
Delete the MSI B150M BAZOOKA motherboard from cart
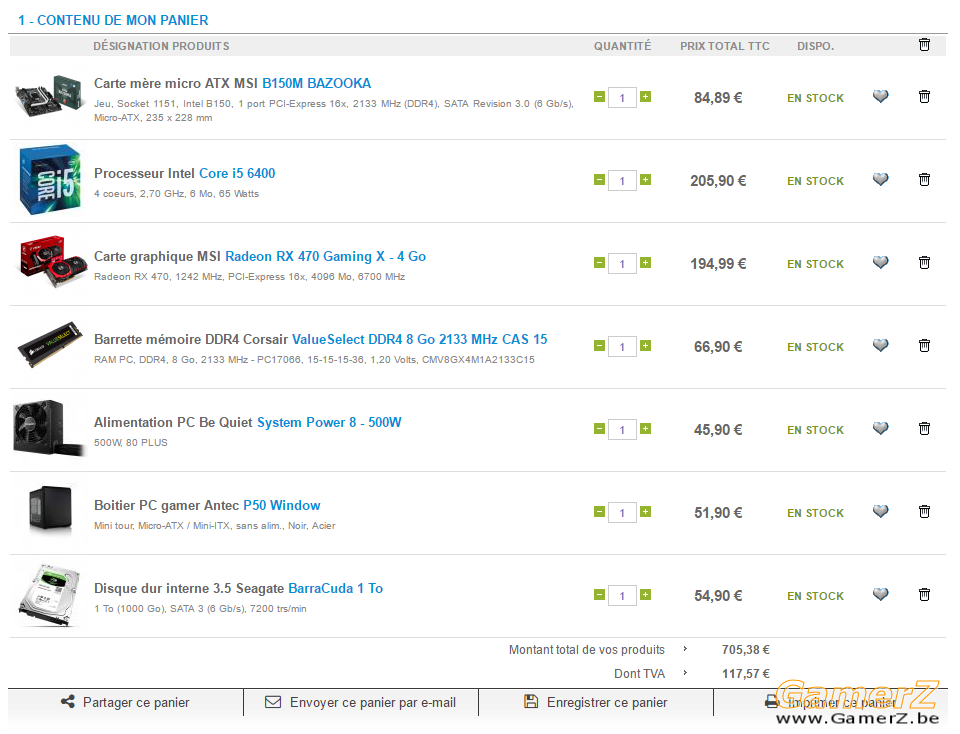(x=924, y=97)
